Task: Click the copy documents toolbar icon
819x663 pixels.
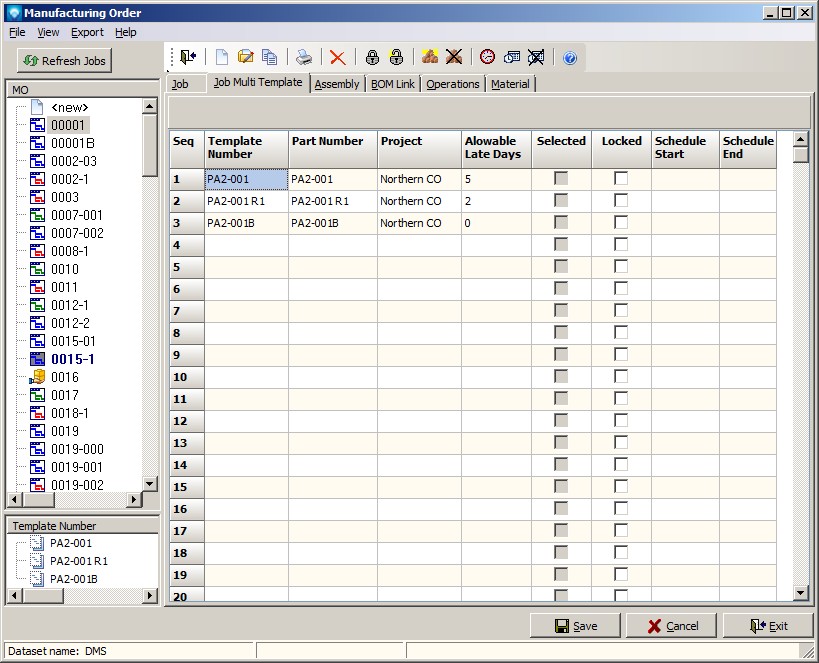Action: pos(269,58)
